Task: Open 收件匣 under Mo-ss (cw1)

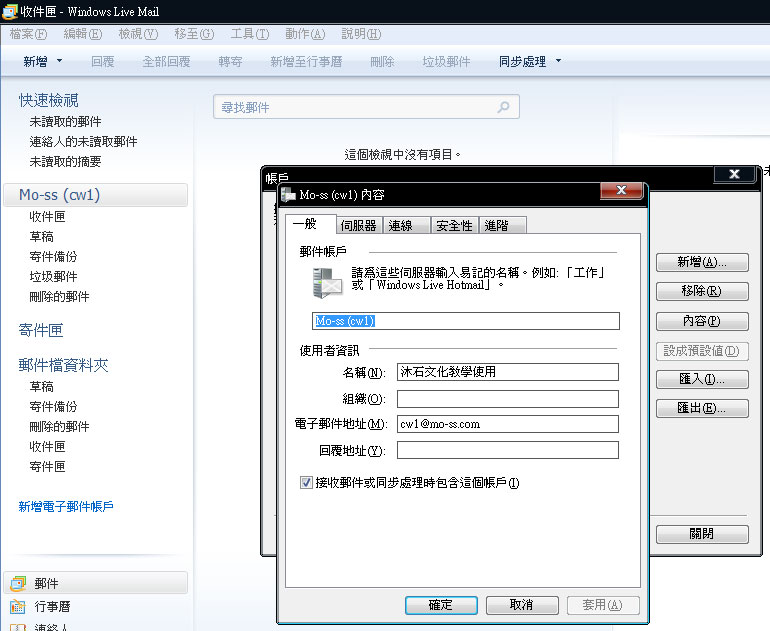Action: pos(47,217)
